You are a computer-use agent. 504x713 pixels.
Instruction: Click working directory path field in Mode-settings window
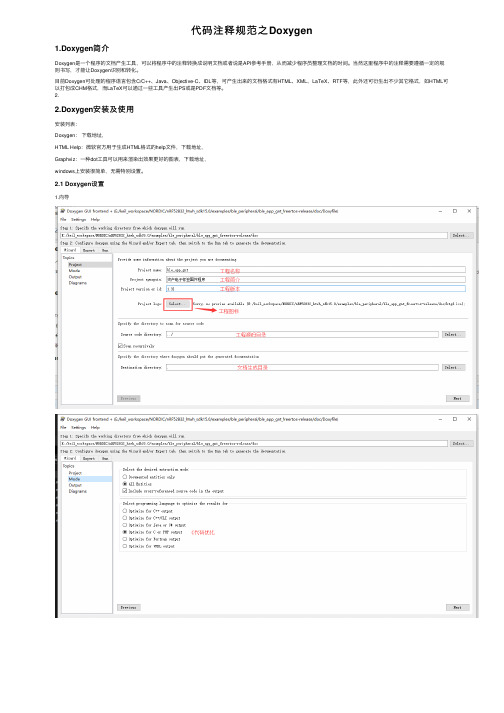click(x=254, y=443)
